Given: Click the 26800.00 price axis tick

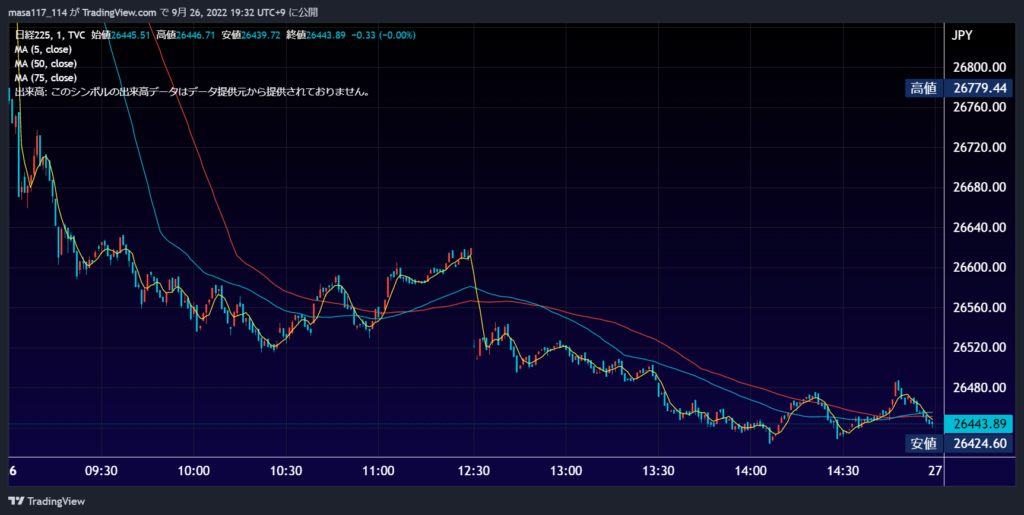Looking at the screenshot, I should (980, 67).
